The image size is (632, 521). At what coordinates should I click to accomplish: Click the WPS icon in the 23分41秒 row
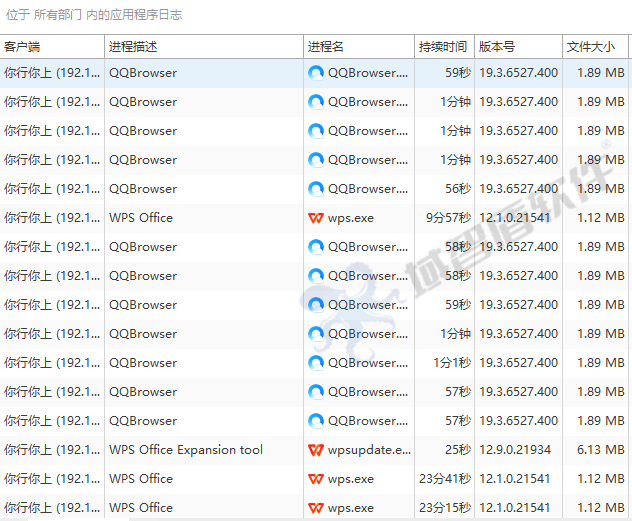click(x=316, y=479)
